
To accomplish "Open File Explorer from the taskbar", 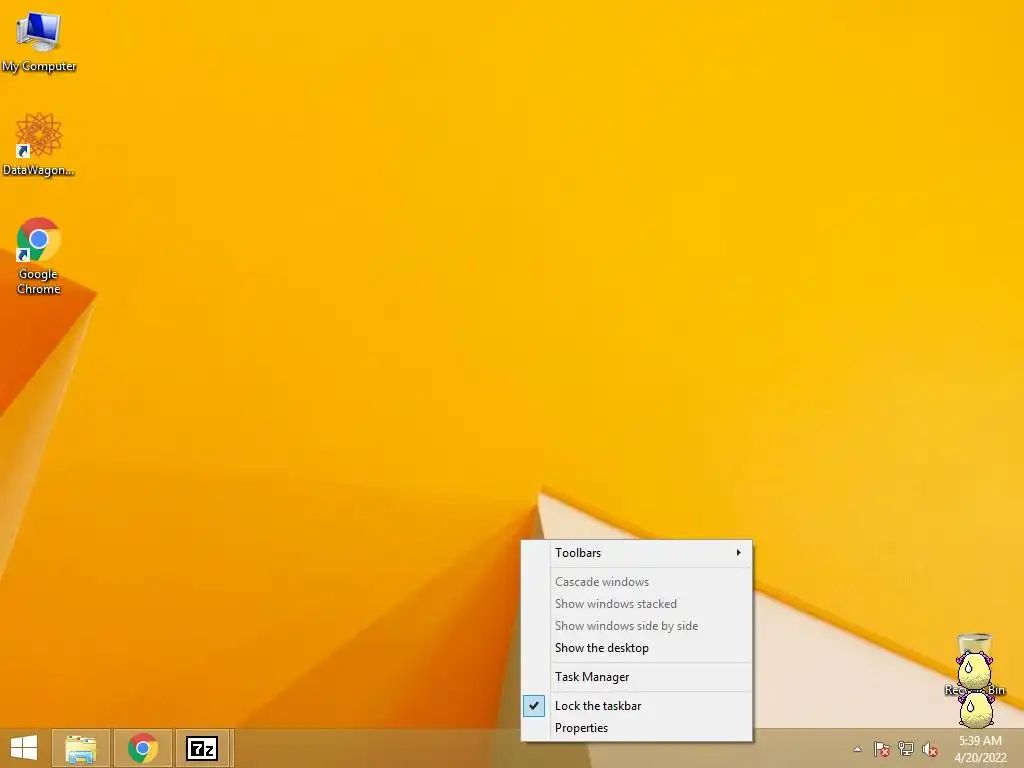I will [x=81, y=748].
